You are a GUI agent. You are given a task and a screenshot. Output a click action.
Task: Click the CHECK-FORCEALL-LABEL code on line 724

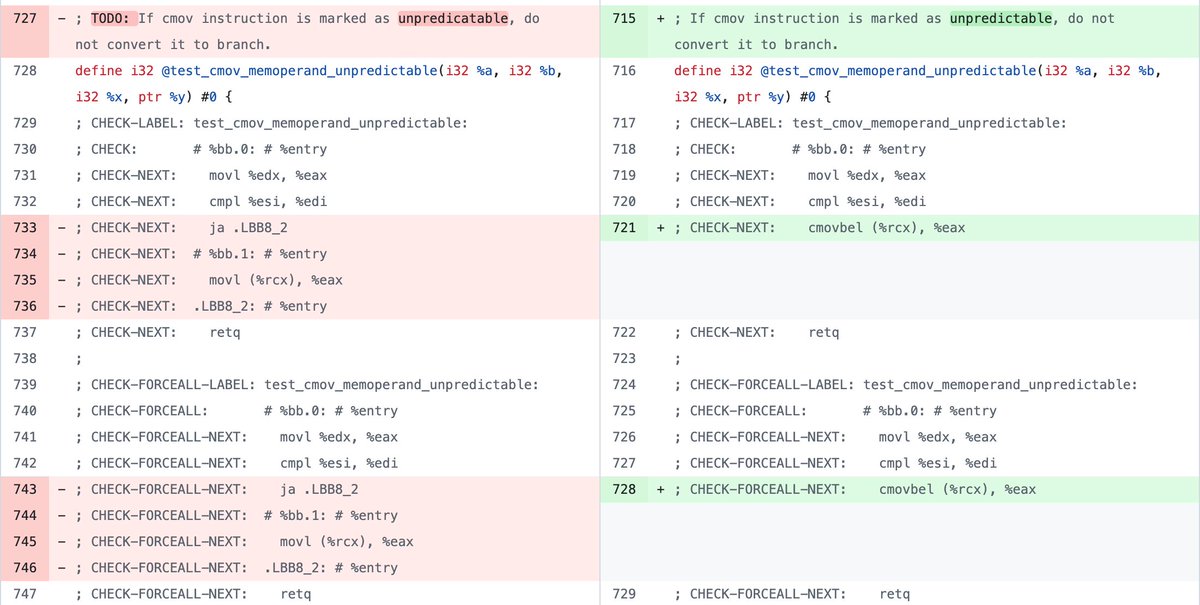tap(906, 384)
